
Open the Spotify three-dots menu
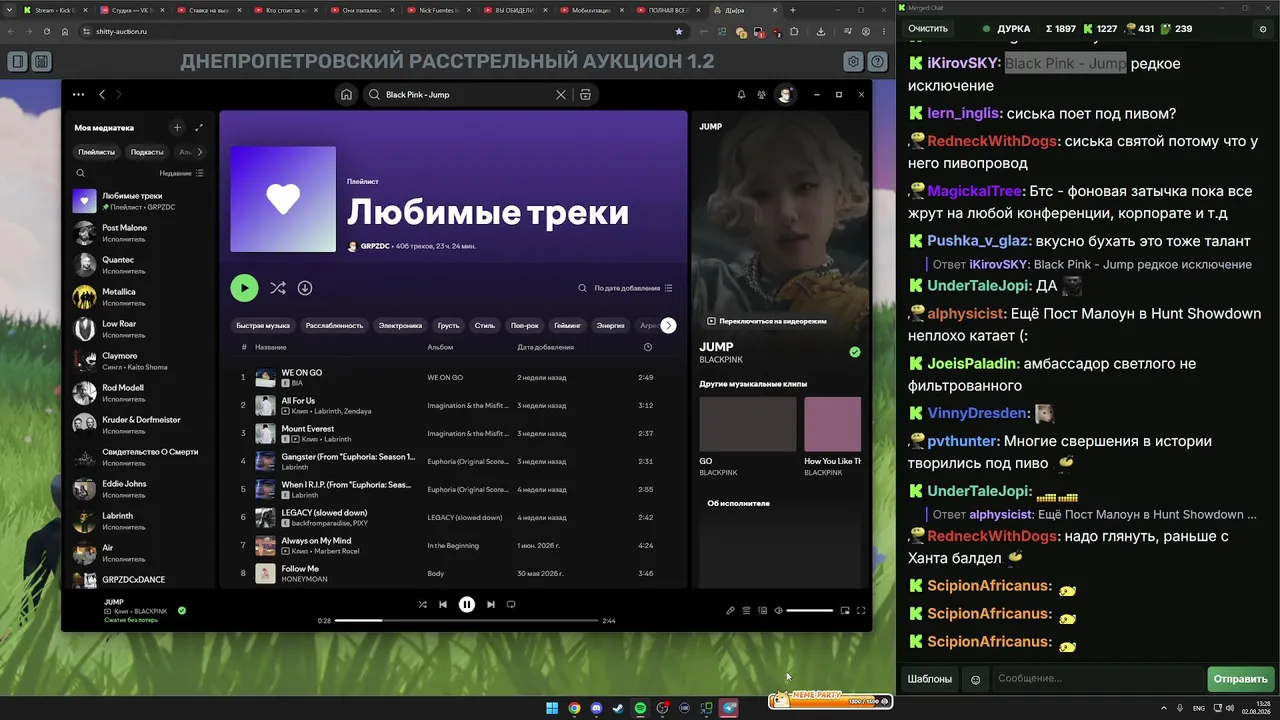(x=78, y=95)
